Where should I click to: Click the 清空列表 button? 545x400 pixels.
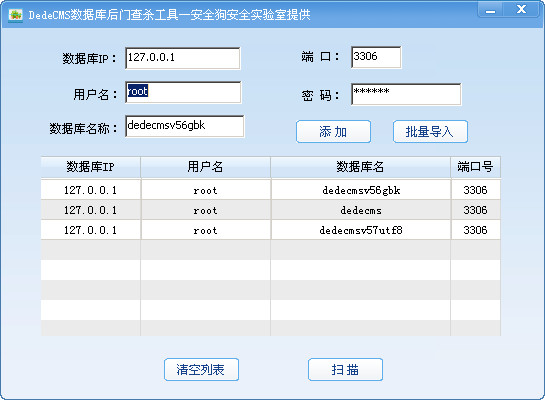click(x=201, y=369)
